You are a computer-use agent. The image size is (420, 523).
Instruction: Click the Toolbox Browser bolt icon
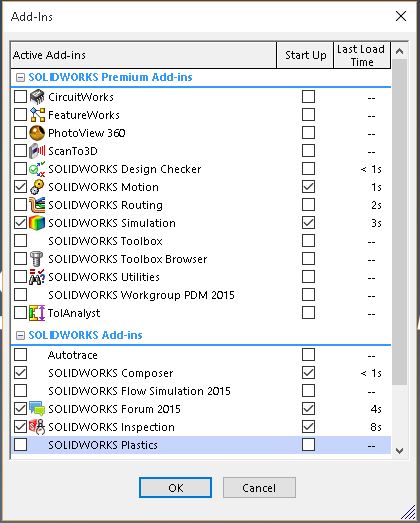pyautogui.click(x=37, y=259)
